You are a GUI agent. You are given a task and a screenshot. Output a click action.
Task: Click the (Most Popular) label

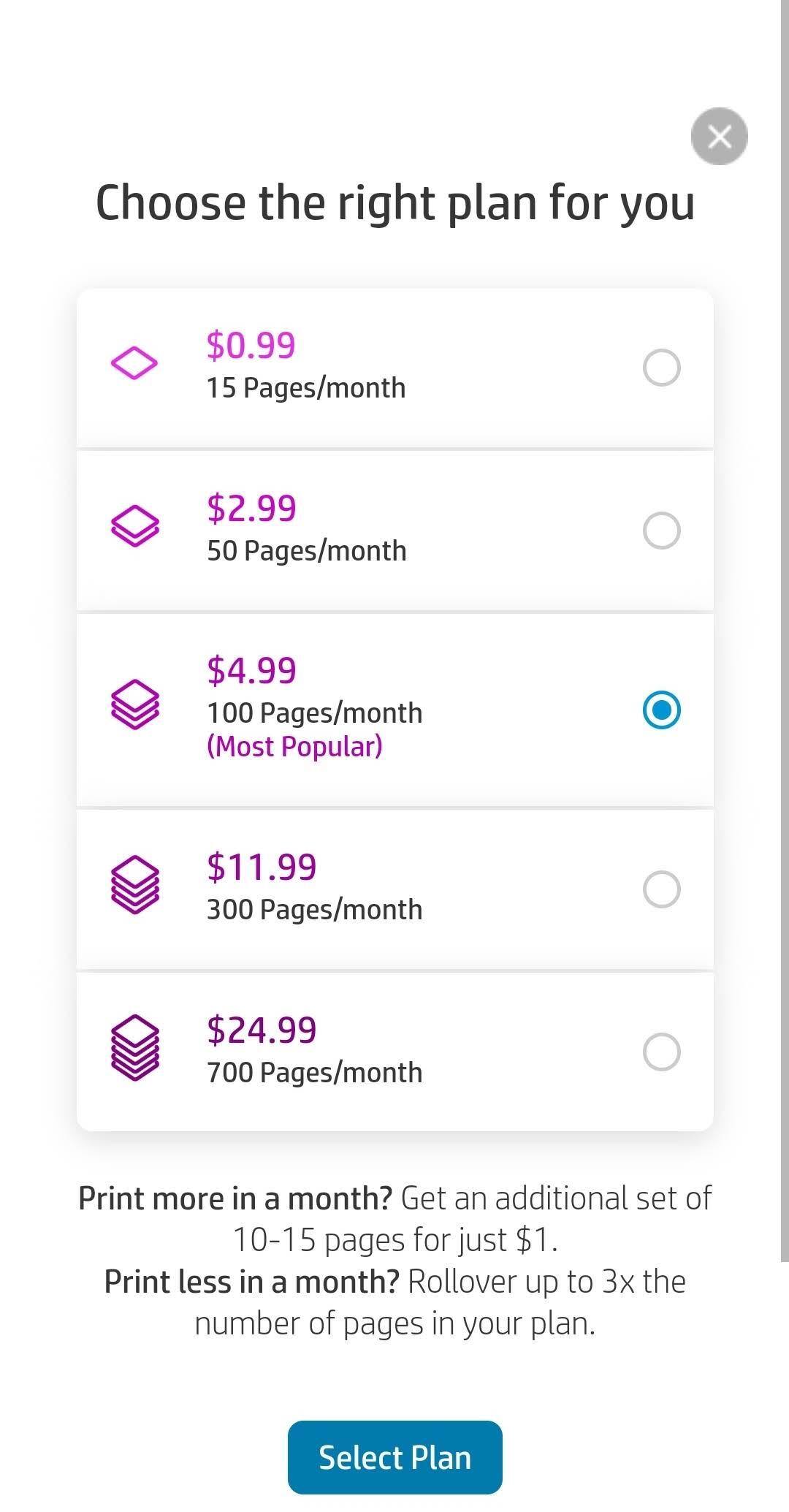click(294, 747)
